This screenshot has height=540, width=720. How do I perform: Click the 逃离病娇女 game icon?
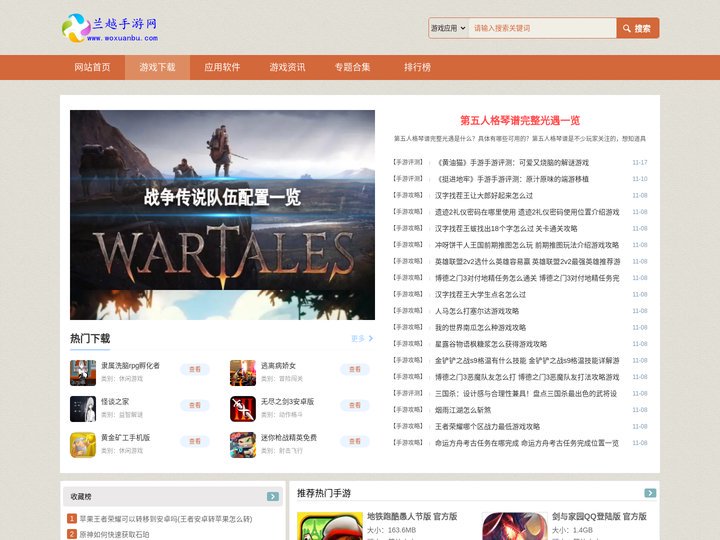[243, 372]
